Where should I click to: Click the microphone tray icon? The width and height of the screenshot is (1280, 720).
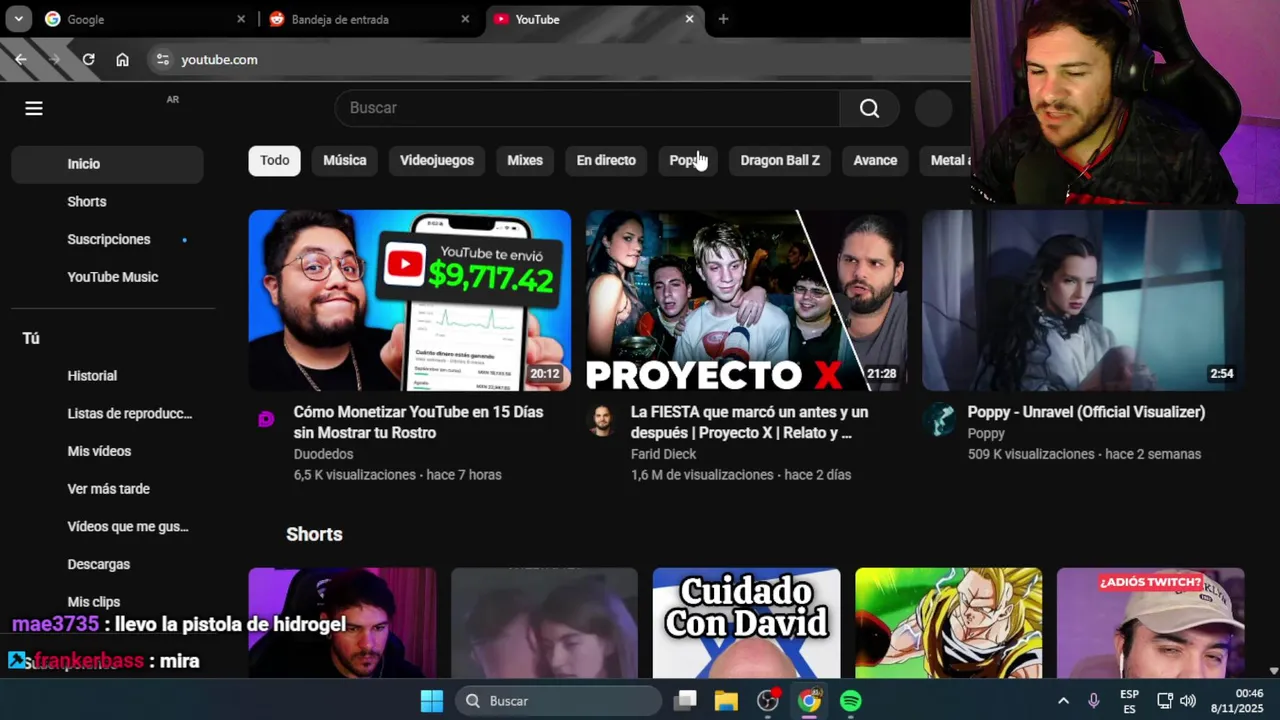pyautogui.click(x=1094, y=701)
